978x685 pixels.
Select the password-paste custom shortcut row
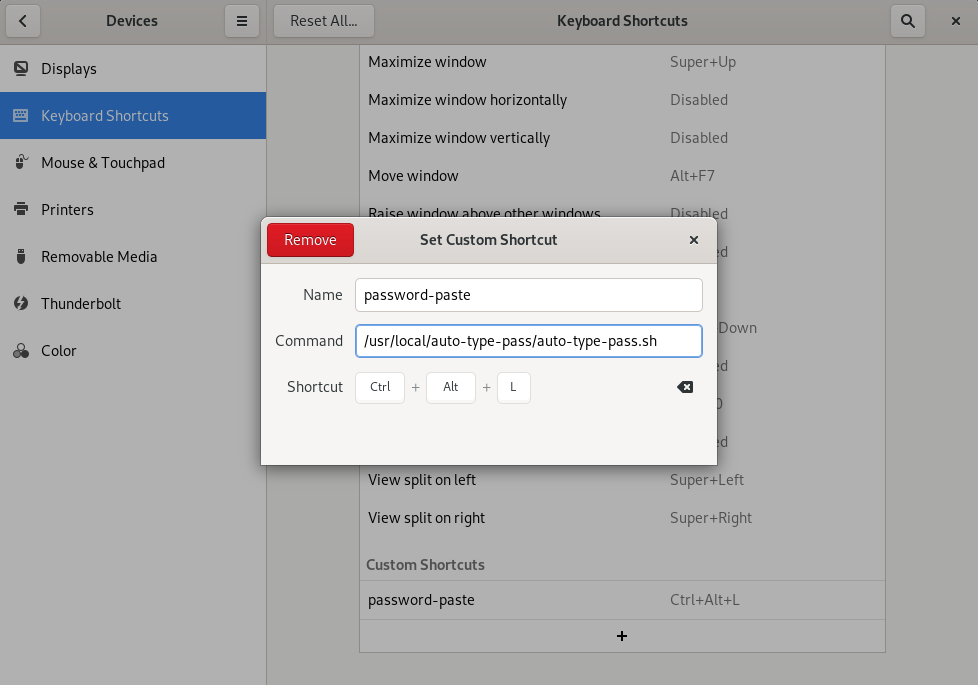tap(622, 600)
